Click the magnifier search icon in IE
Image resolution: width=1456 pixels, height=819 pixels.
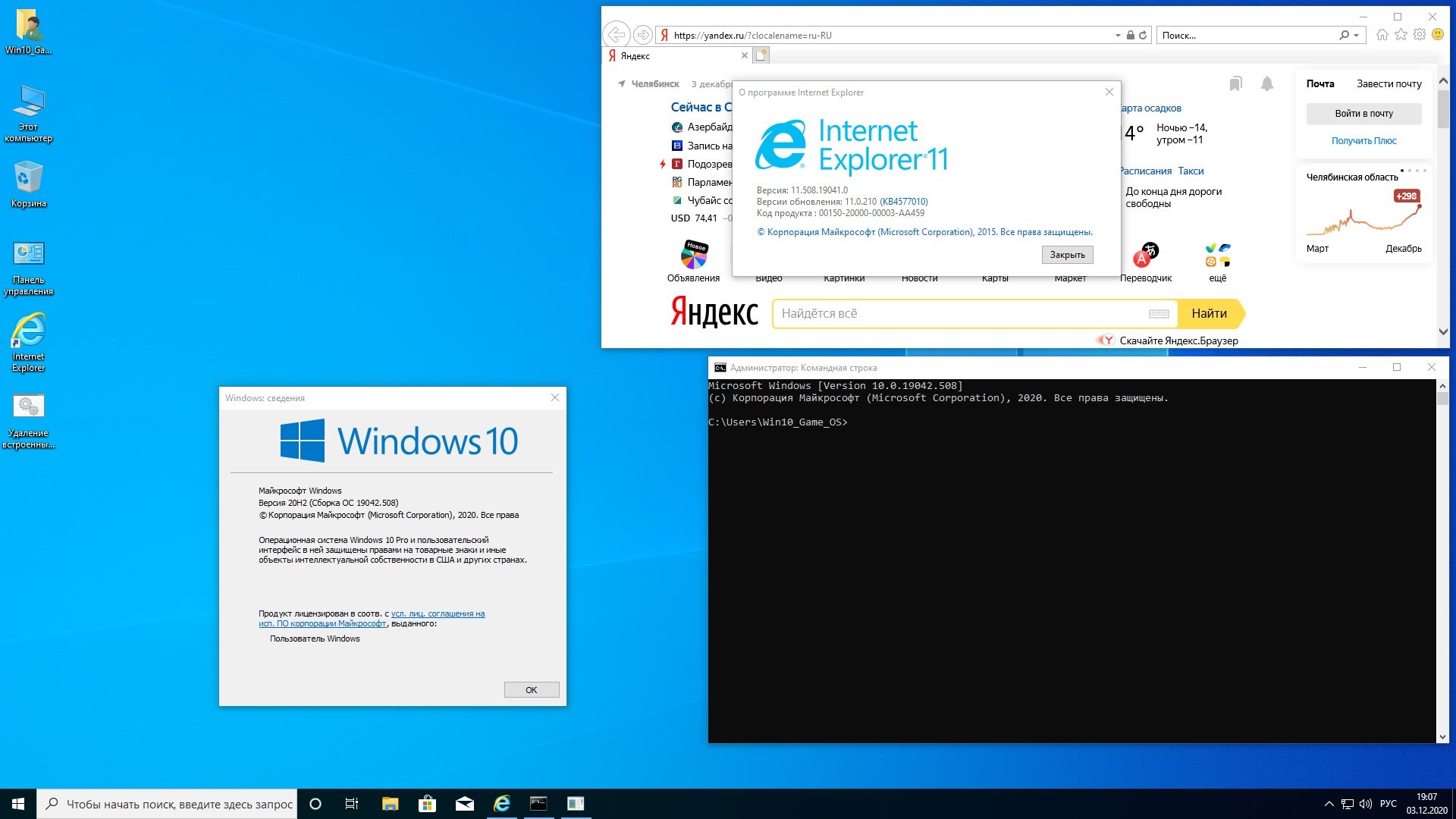coord(1344,35)
